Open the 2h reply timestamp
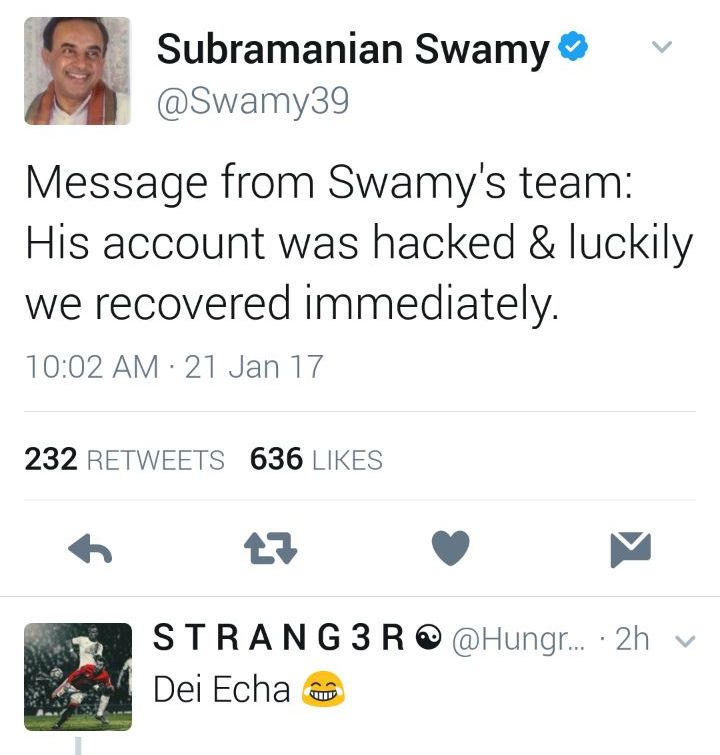 coord(632,639)
